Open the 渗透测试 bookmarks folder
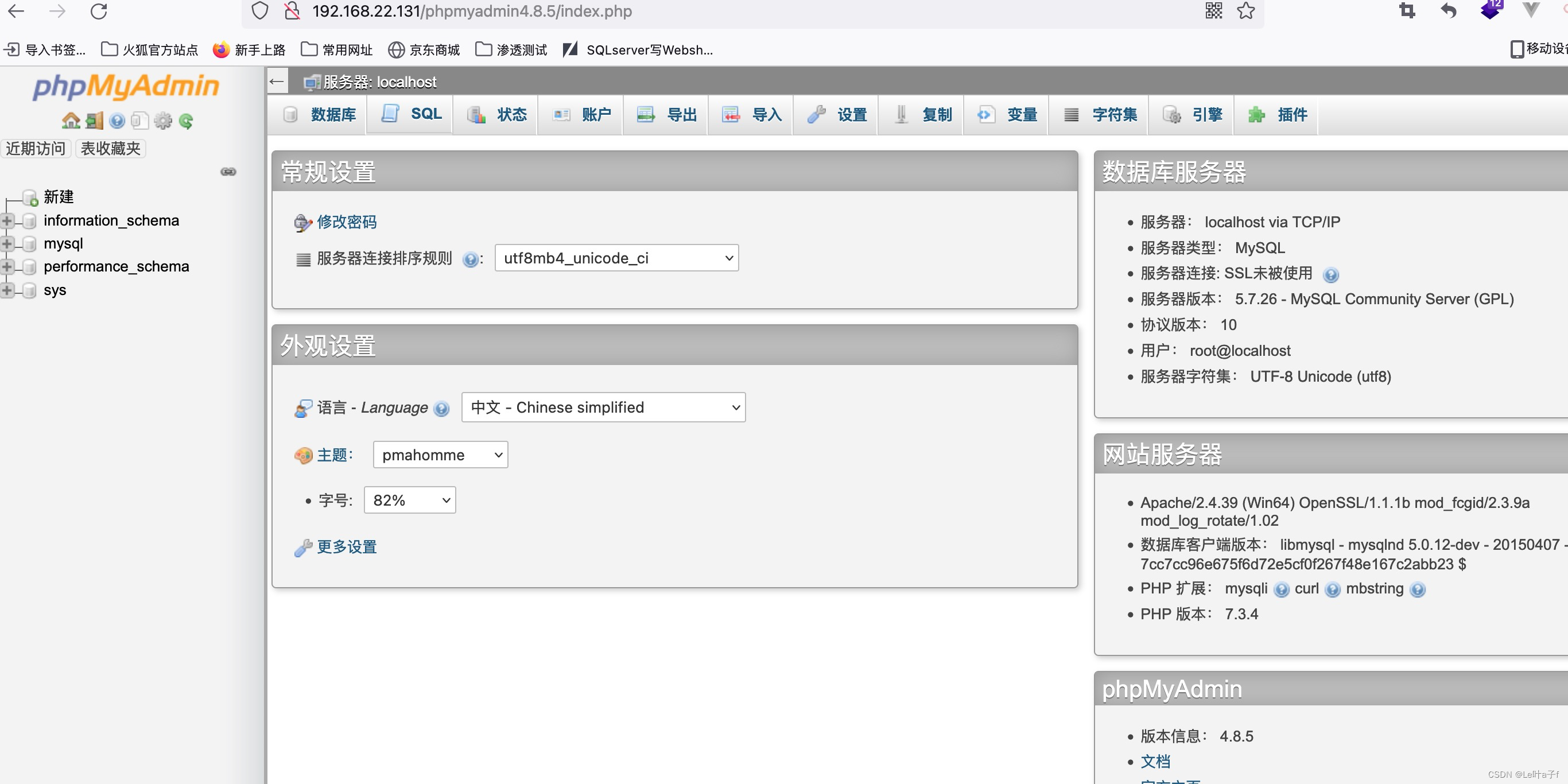 pyautogui.click(x=511, y=49)
